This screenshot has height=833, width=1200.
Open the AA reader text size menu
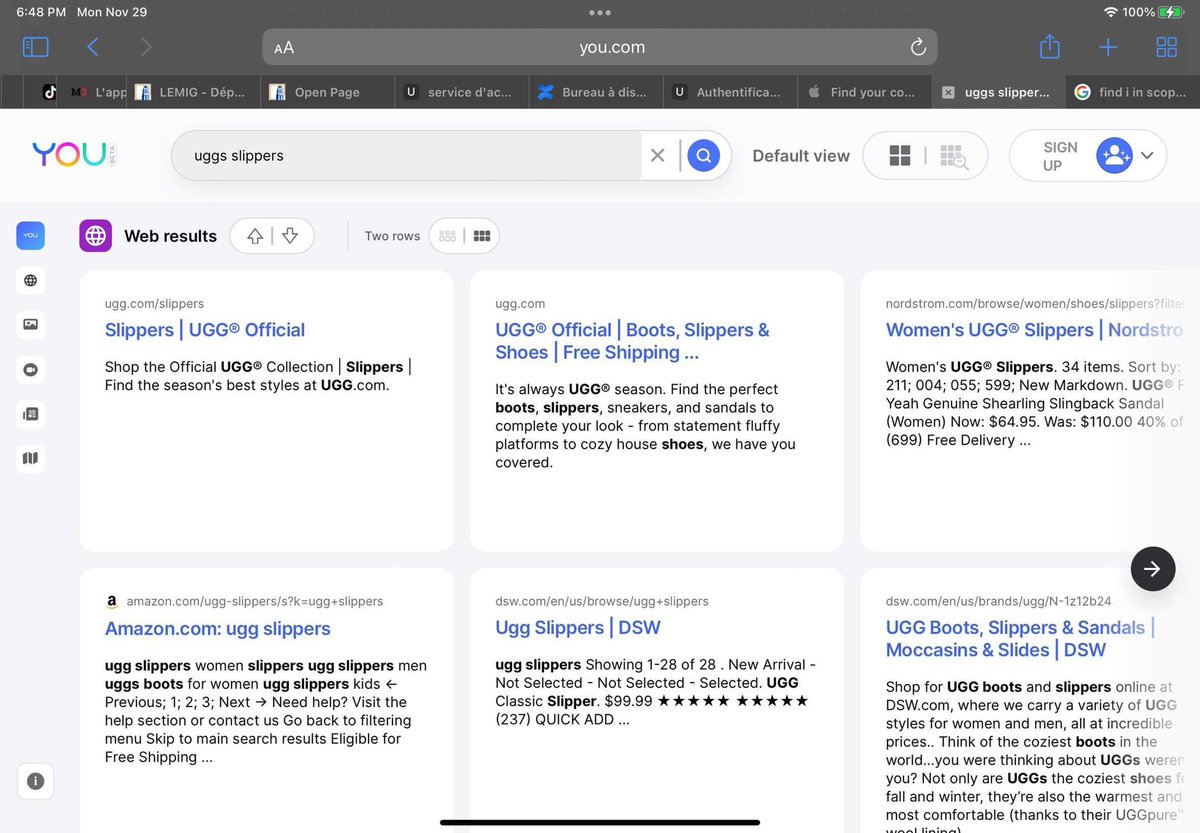284,47
